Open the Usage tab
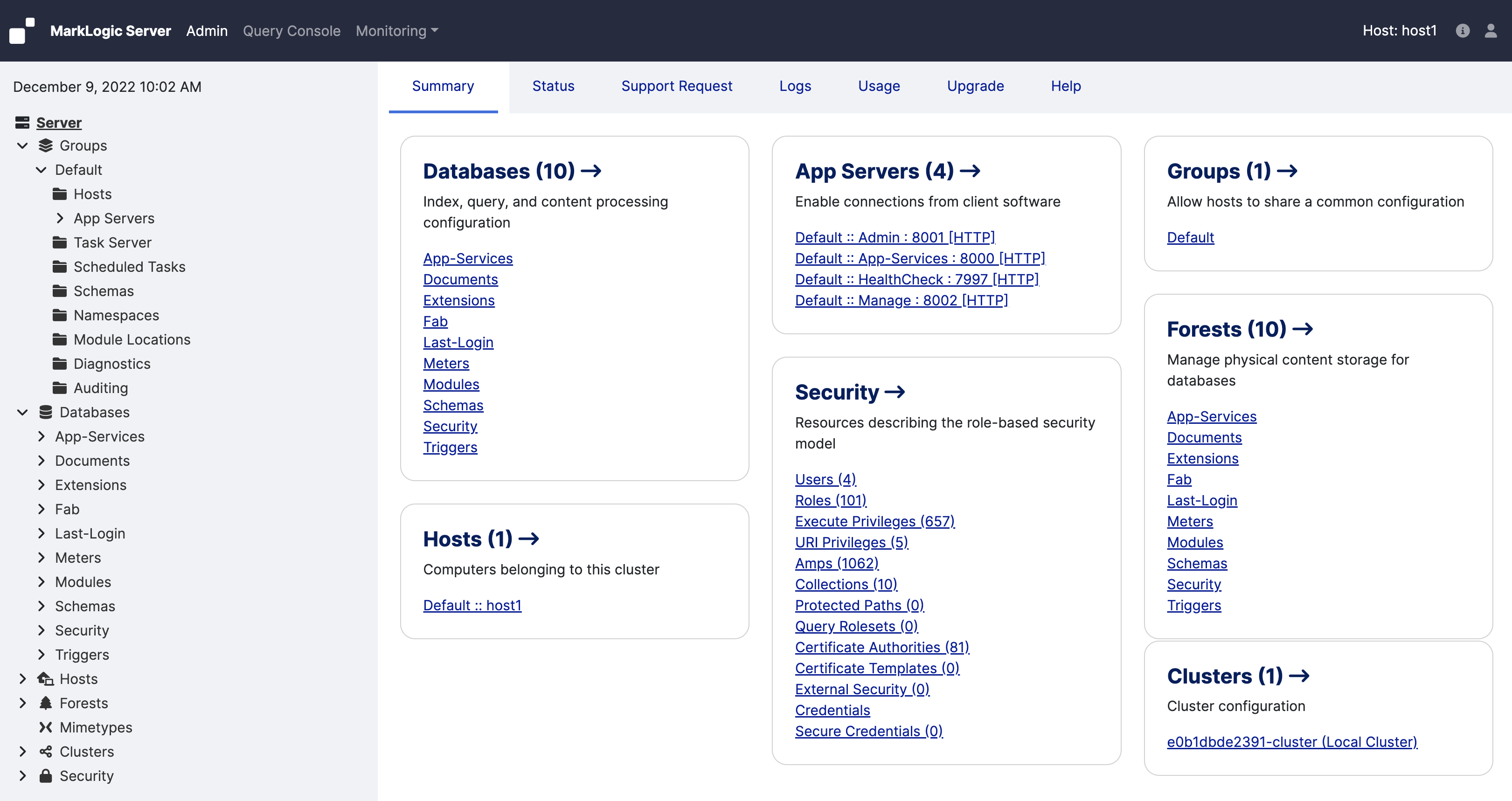 coord(879,86)
